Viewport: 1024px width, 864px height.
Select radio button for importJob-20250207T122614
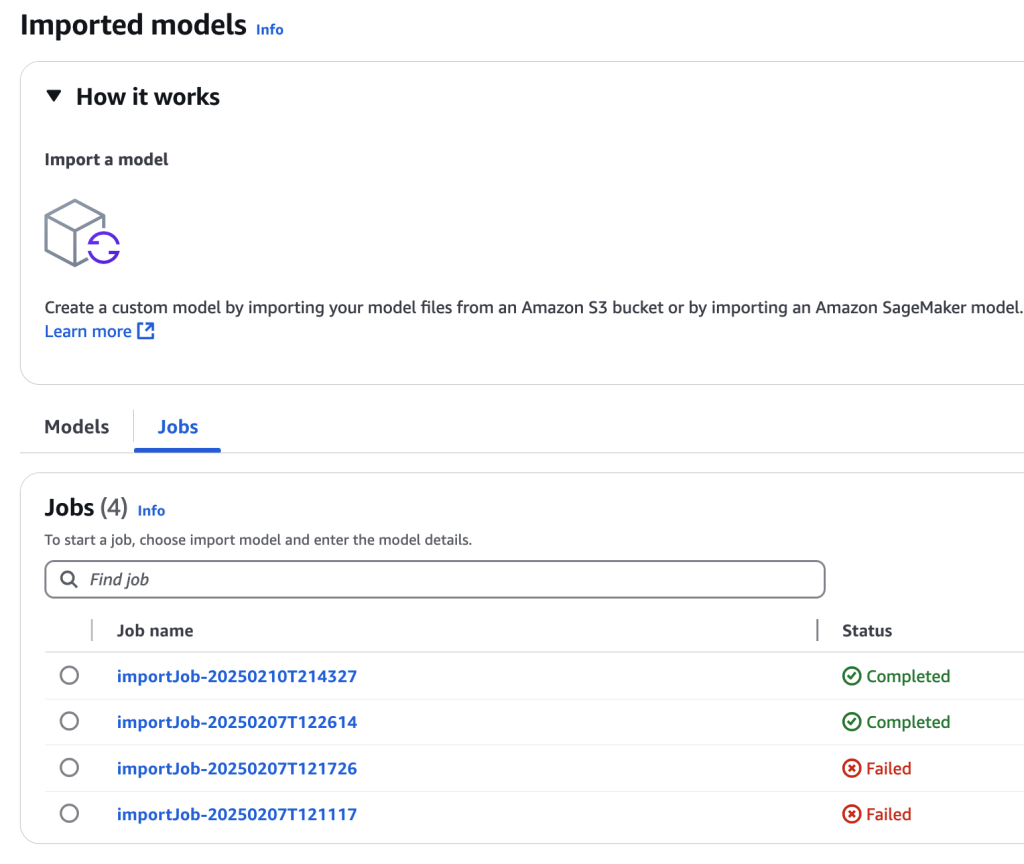pyautogui.click(x=69, y=721)
